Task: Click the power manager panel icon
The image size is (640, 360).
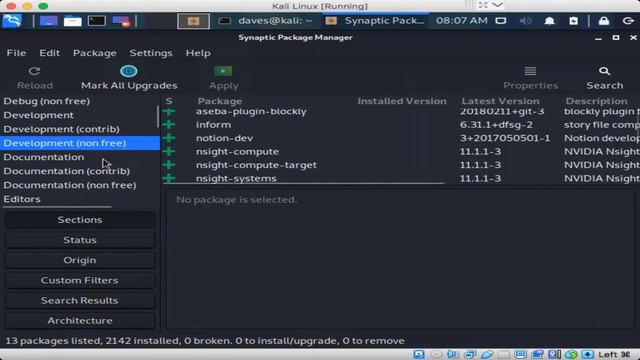Action: point(573,20)
